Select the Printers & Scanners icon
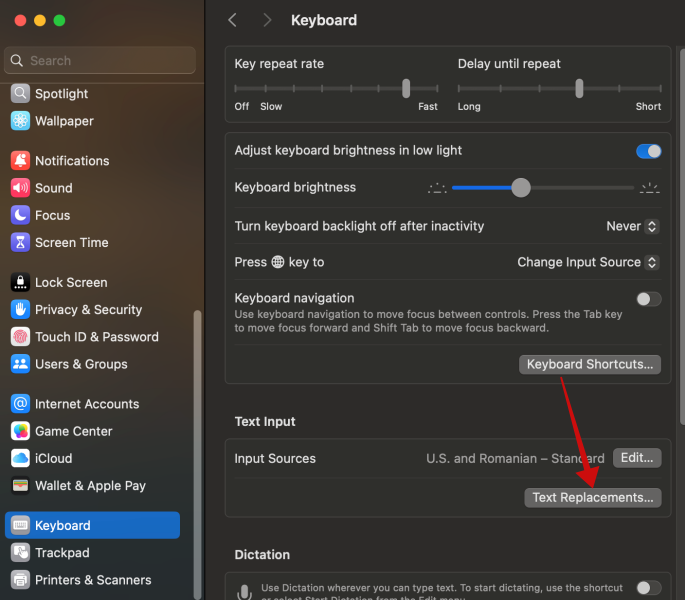The height and width of the screenshot is (600, 685). (x=20, y=580)
